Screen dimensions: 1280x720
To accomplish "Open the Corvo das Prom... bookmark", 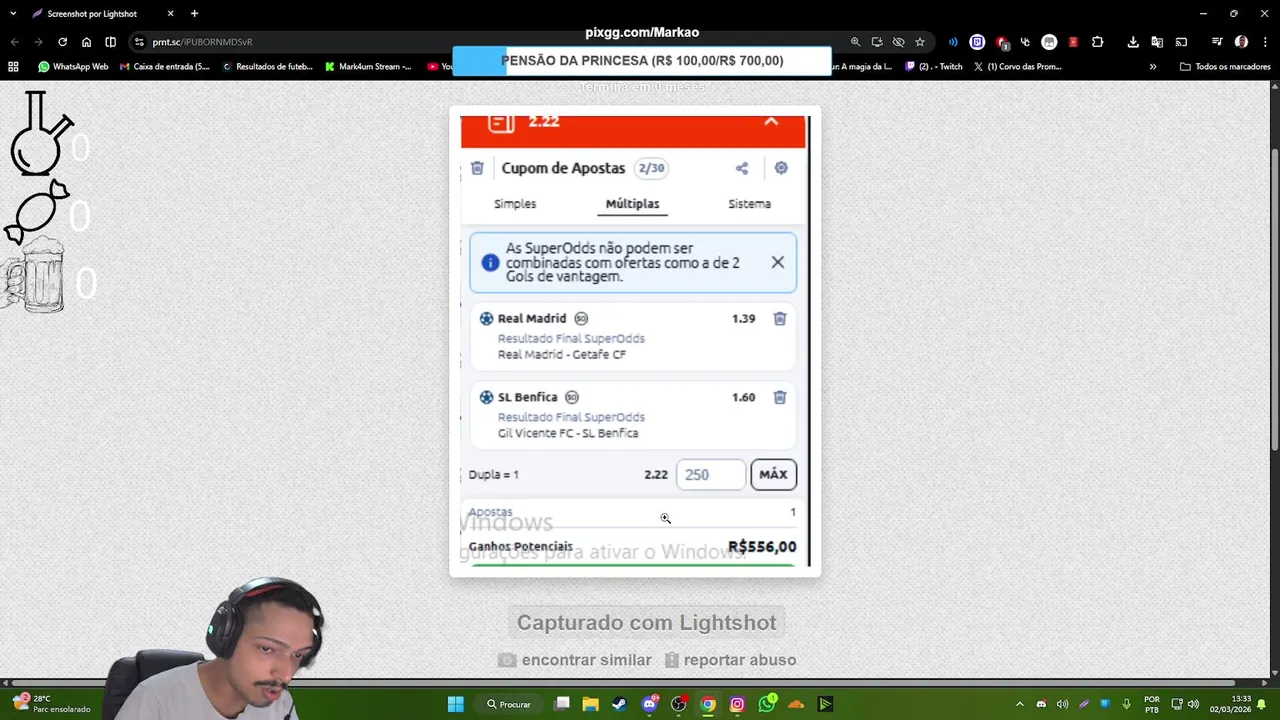I will point(1018,67).
